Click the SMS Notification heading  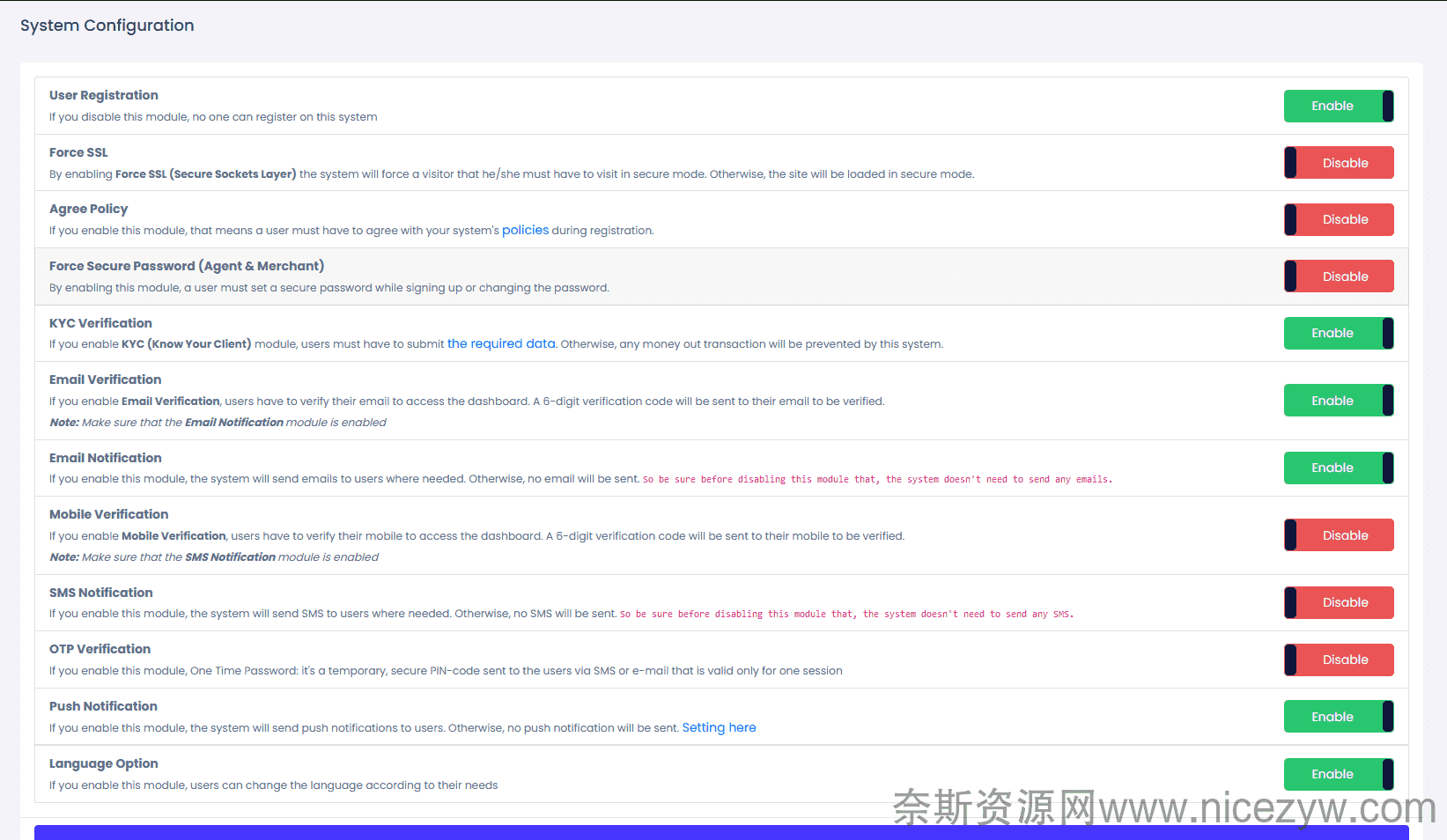point(100,593)
